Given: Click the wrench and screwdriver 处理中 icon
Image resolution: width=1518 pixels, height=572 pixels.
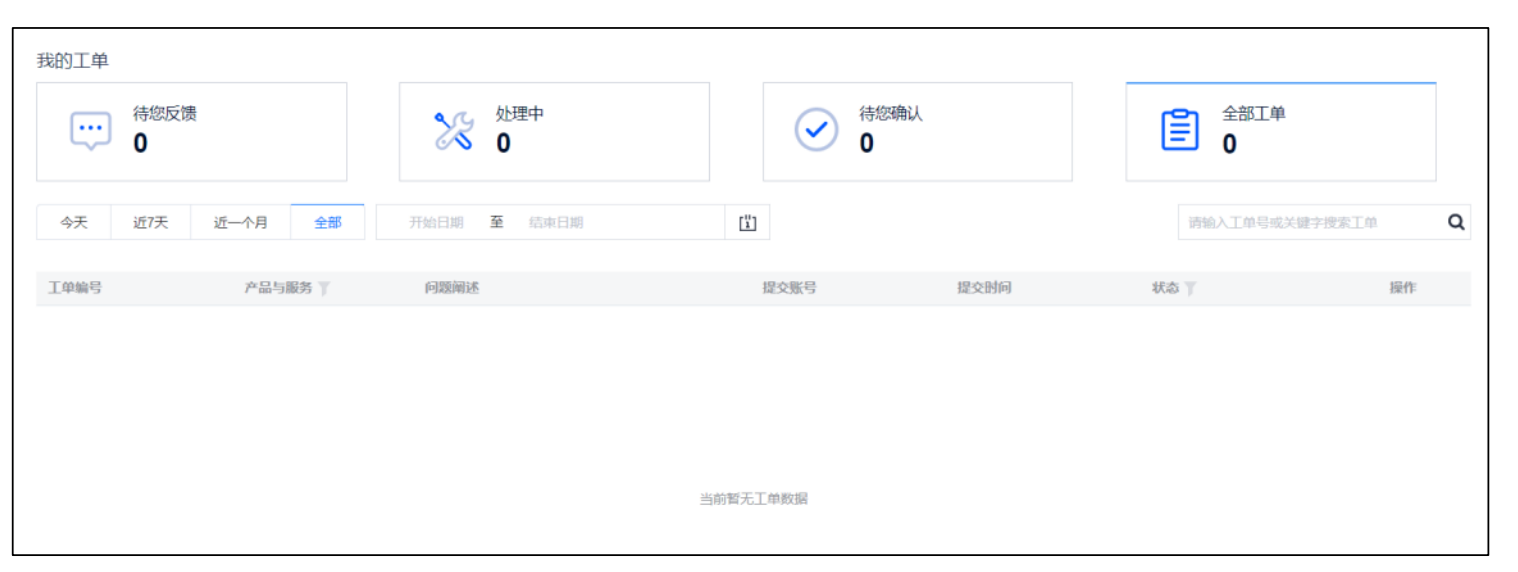Looking at the screenshot, I should pyautogui.click(x=453, y=131).
